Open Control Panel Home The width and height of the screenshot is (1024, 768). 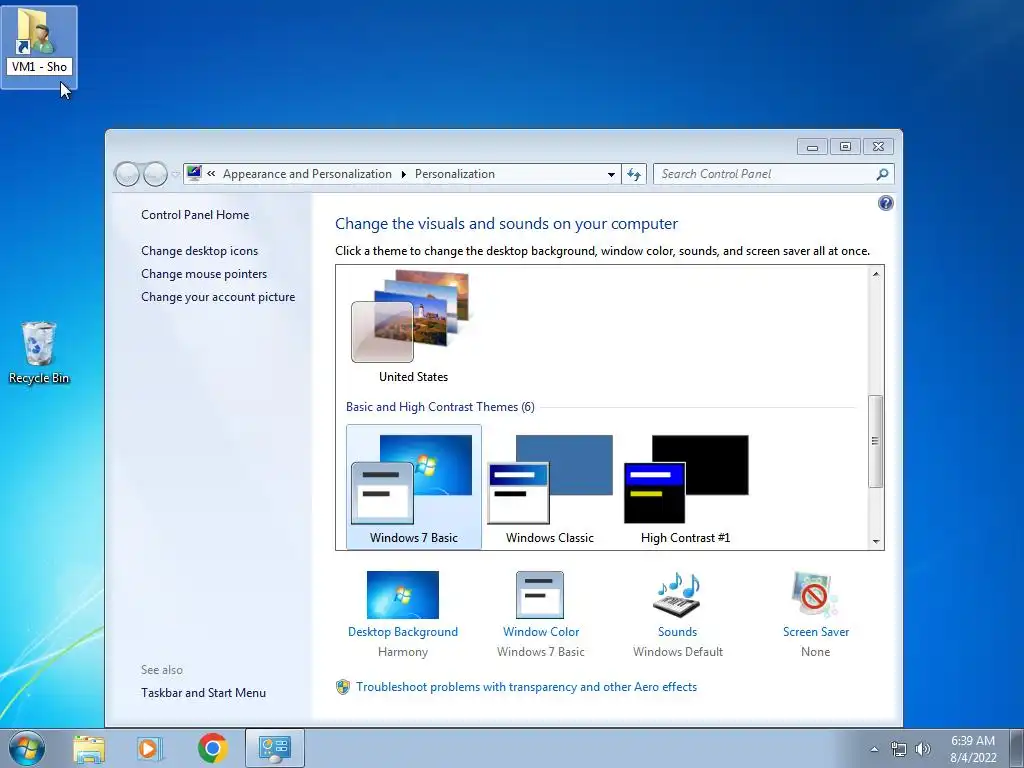pyautogui.click(x=195, y=215)
